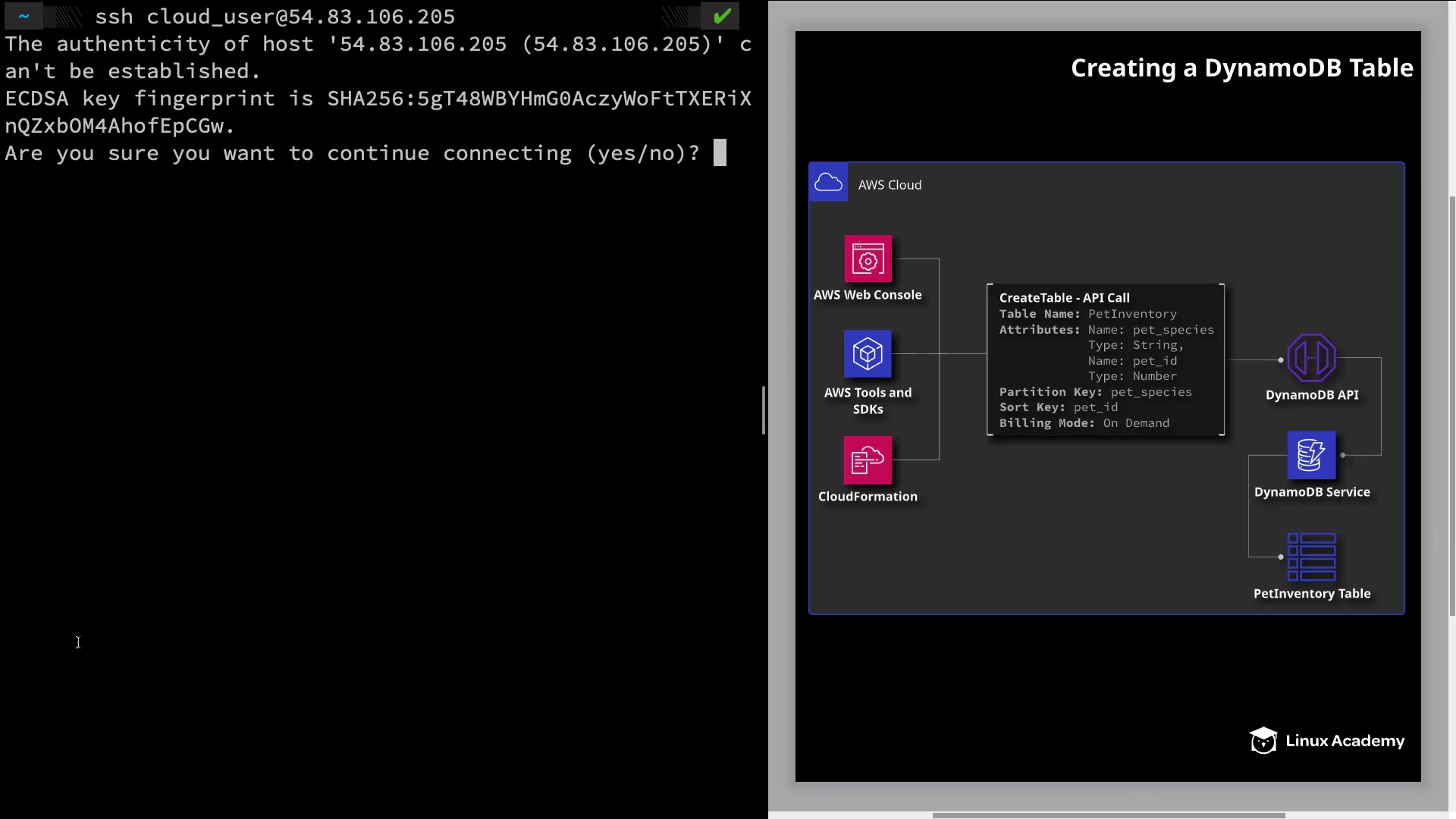This screenshot has height=819, width=1456.
Task: Click the Partition Key pet_species line
Action: pos(1095,392)
